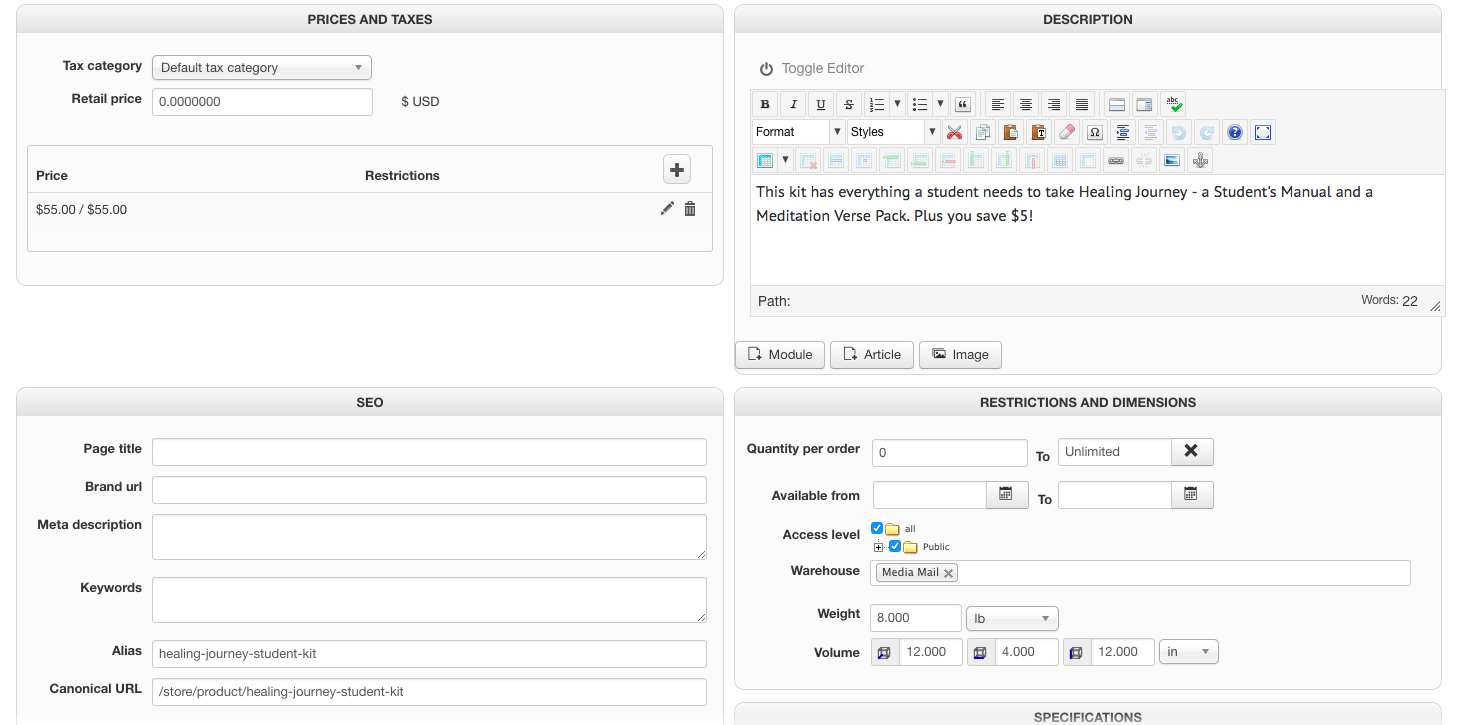Image resolution: width=1459 pixels, height=725 pixels.
Task: Click the spell check icon
Action: pyautogui.click(x=1173, y=104)
